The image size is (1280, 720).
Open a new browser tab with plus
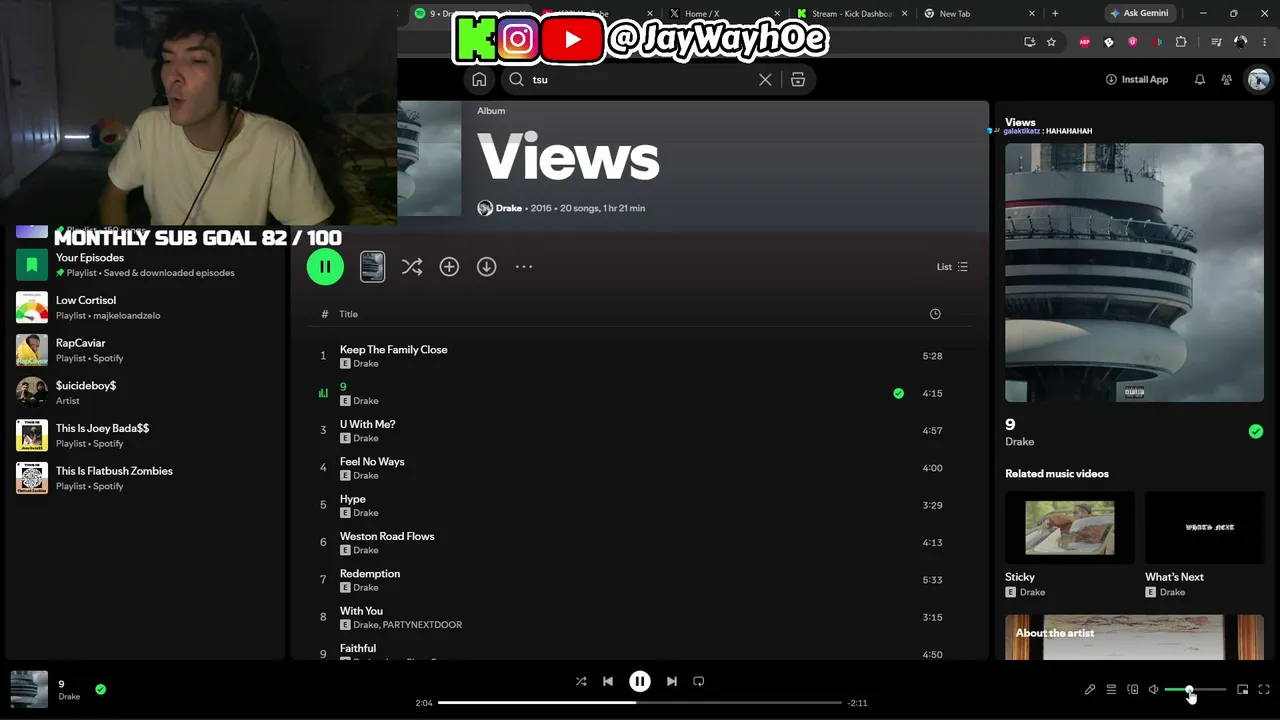(x=1055, y=14)
